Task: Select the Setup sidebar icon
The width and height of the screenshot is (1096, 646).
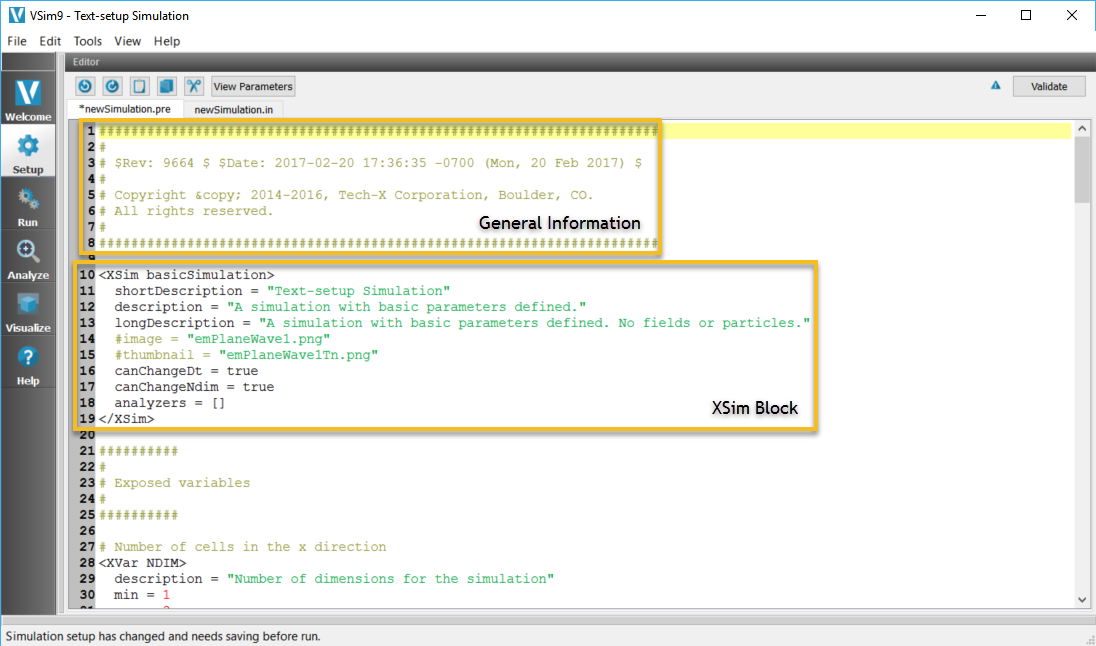Action: [28, 151]
